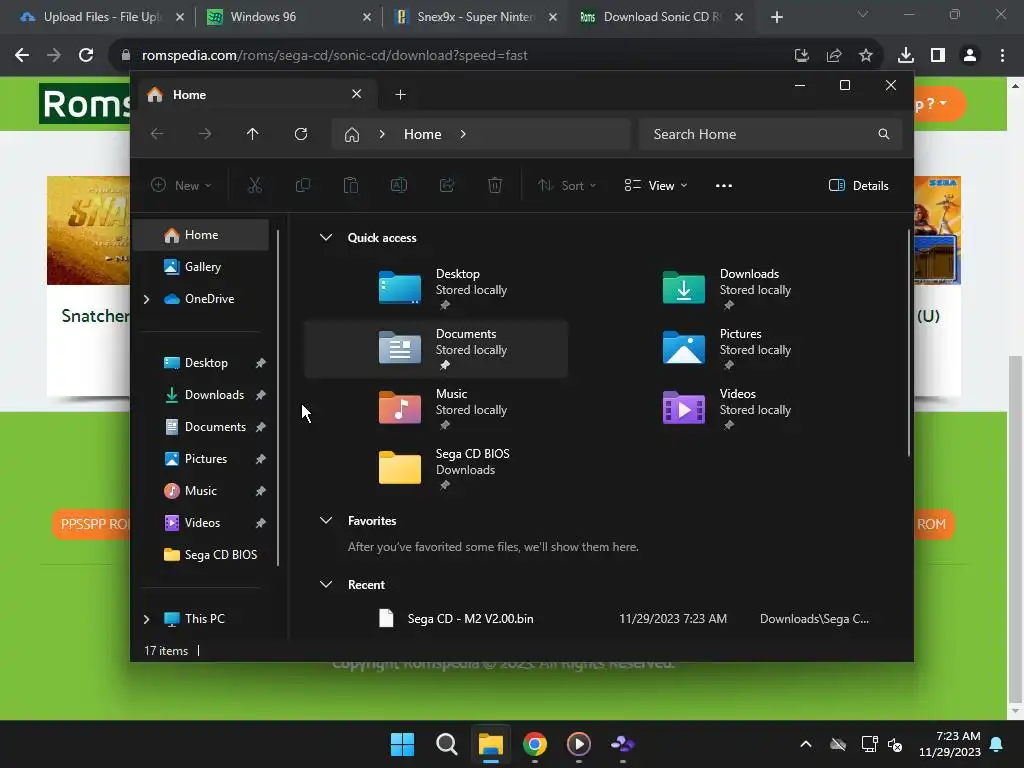Click the Delete trash icon in toolbar

pos(495,185)
